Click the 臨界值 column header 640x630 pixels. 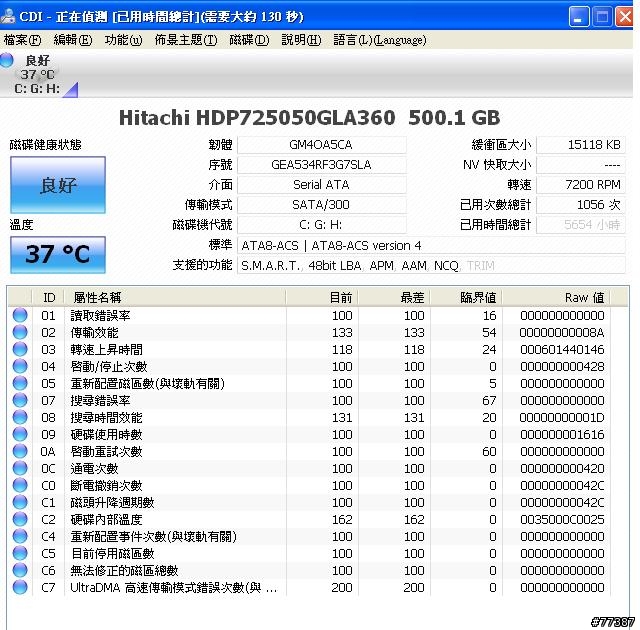(466, 297)
